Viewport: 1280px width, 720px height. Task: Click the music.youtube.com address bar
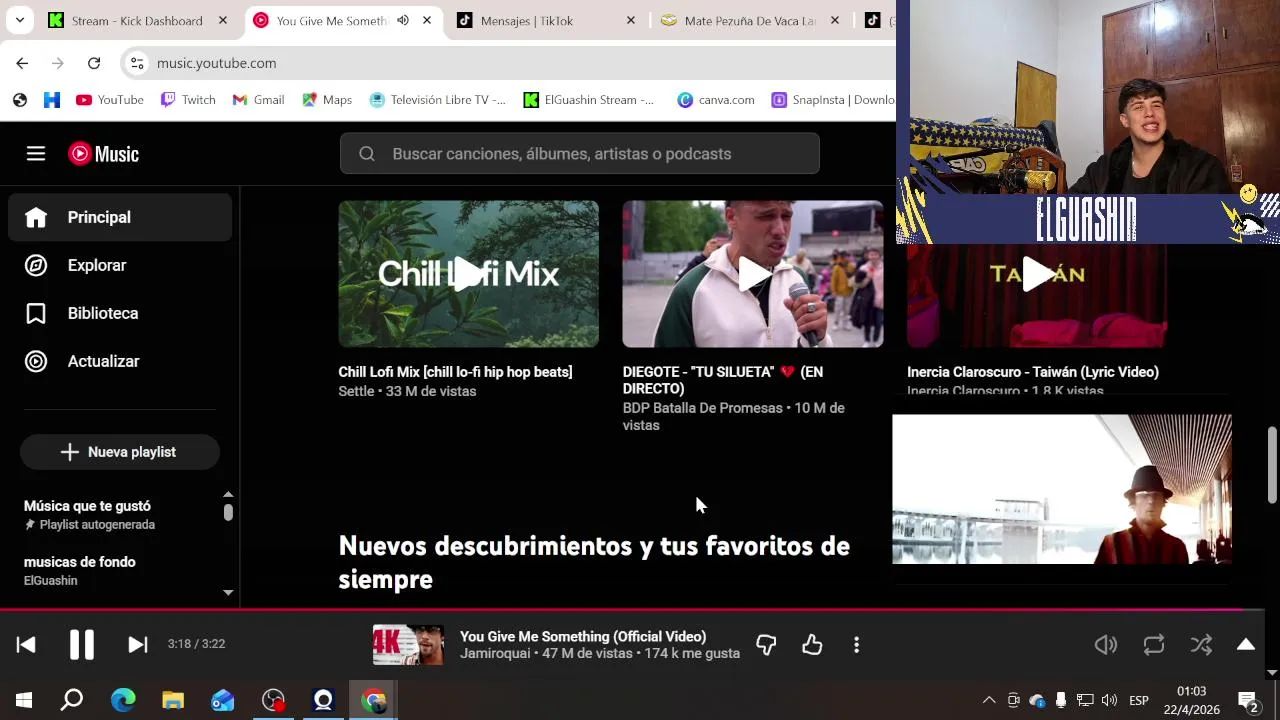510,63
